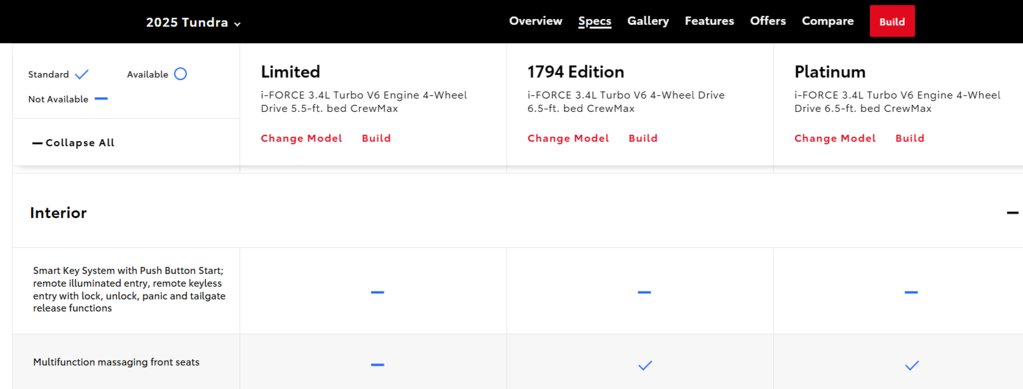Click Platinum's massaging seats checkmark
This screenshot has height=389, width=1023.
pos(912,366)
